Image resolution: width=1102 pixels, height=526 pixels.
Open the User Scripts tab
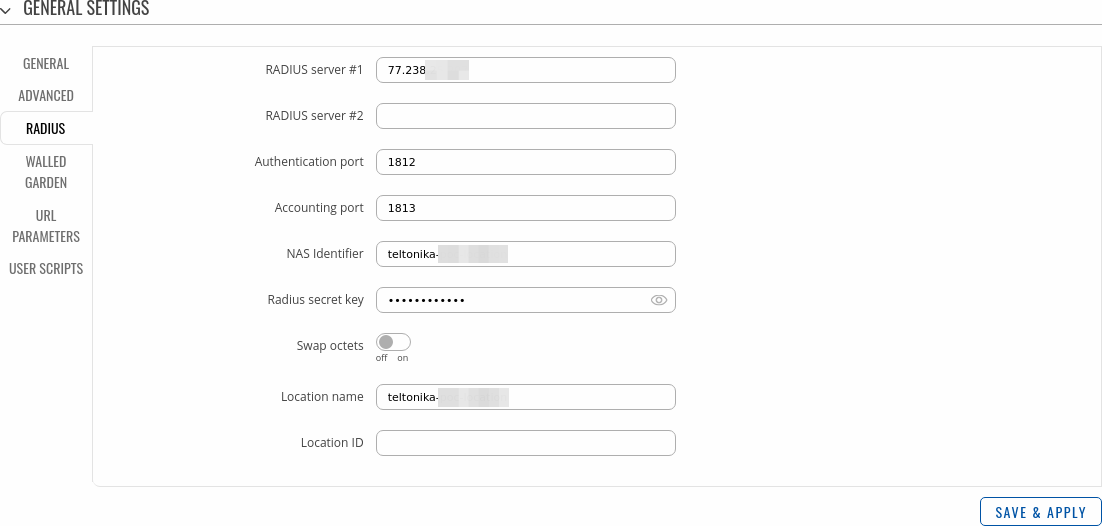pos(46,269)
